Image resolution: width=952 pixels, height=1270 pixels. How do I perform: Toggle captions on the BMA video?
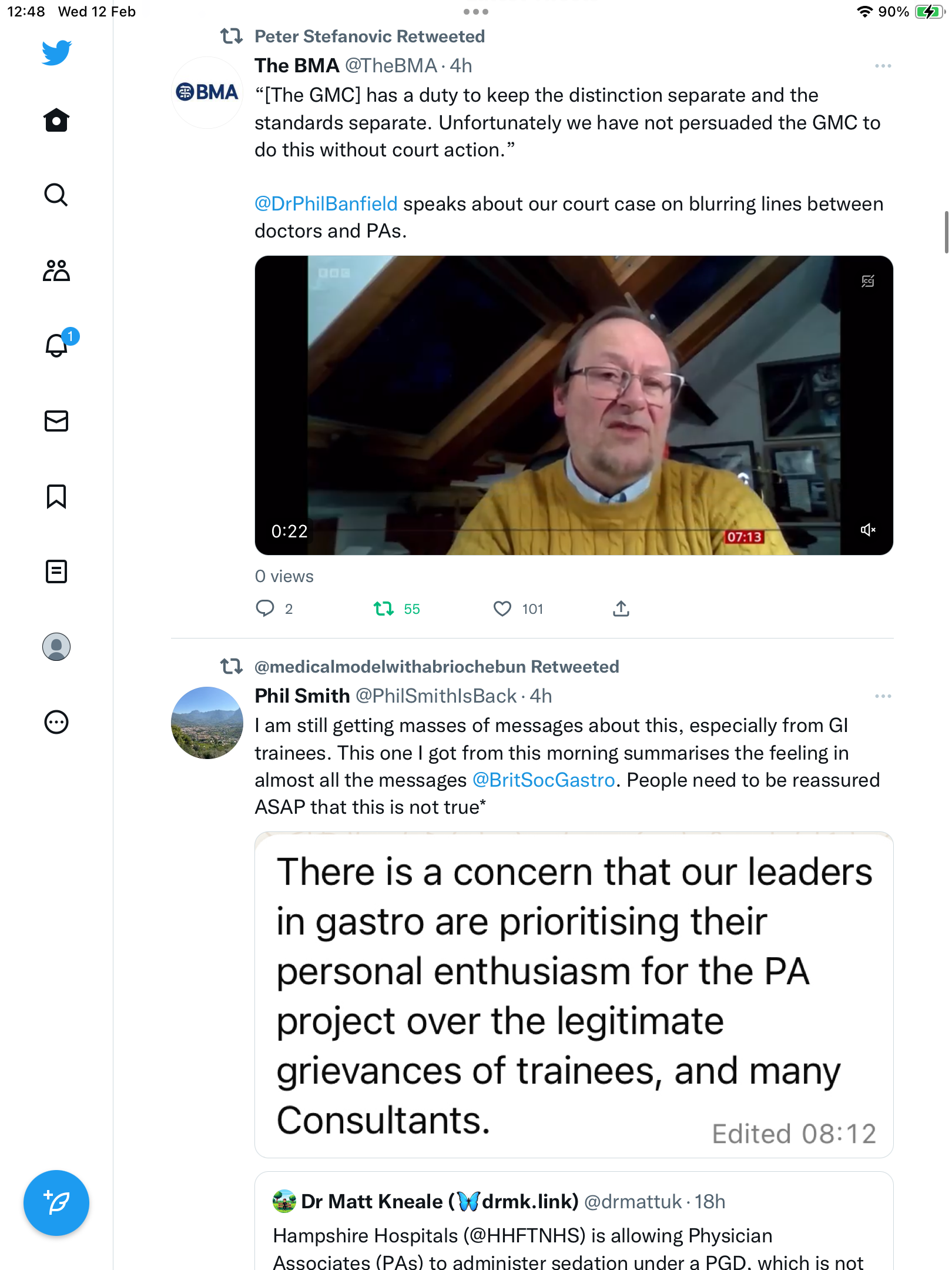click(868, 281)
